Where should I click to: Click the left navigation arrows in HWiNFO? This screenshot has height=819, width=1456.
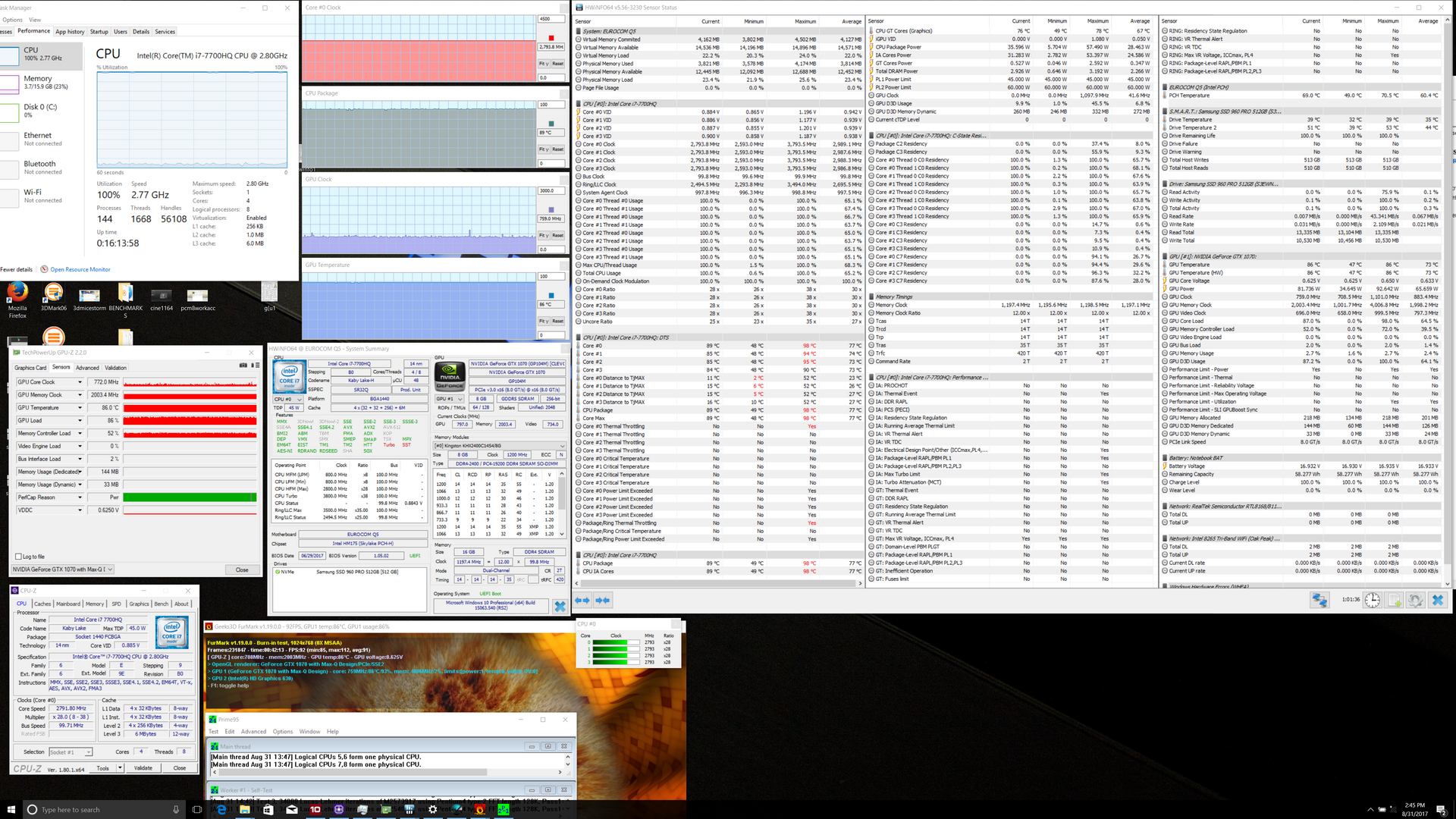[582, 600]
